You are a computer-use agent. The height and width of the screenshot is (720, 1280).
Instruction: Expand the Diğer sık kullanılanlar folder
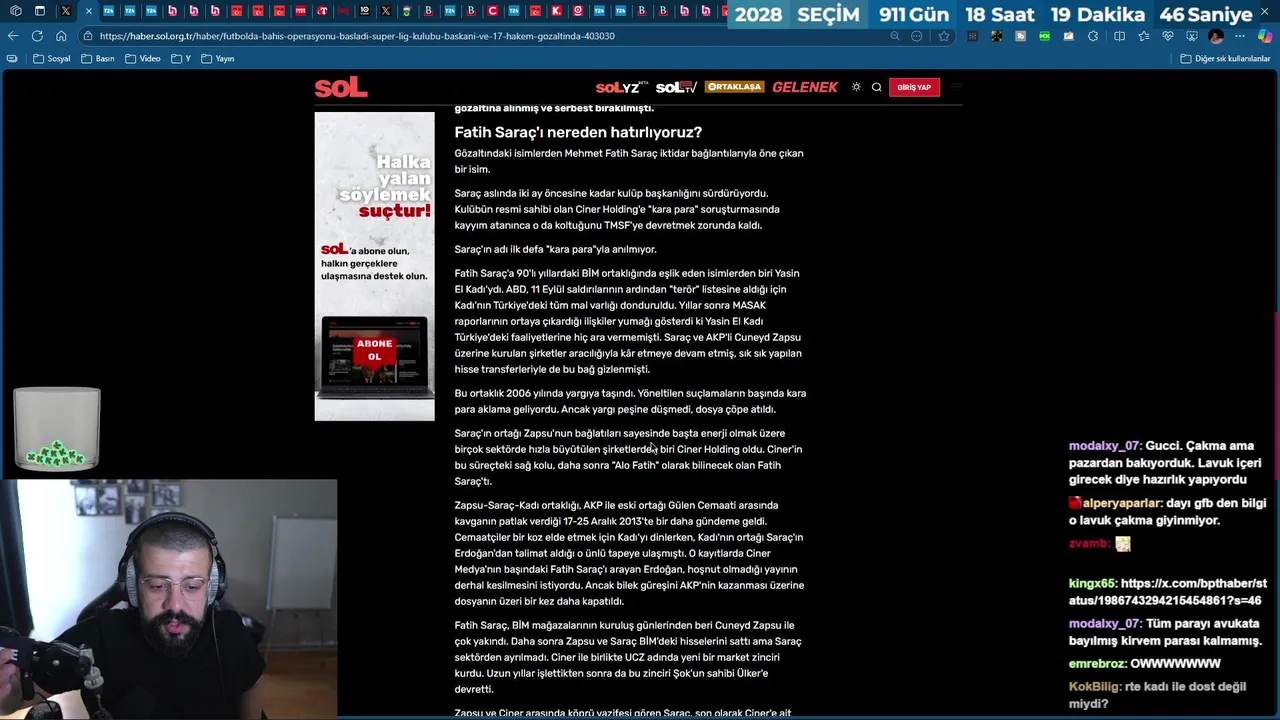click(x=1225, y=58)
